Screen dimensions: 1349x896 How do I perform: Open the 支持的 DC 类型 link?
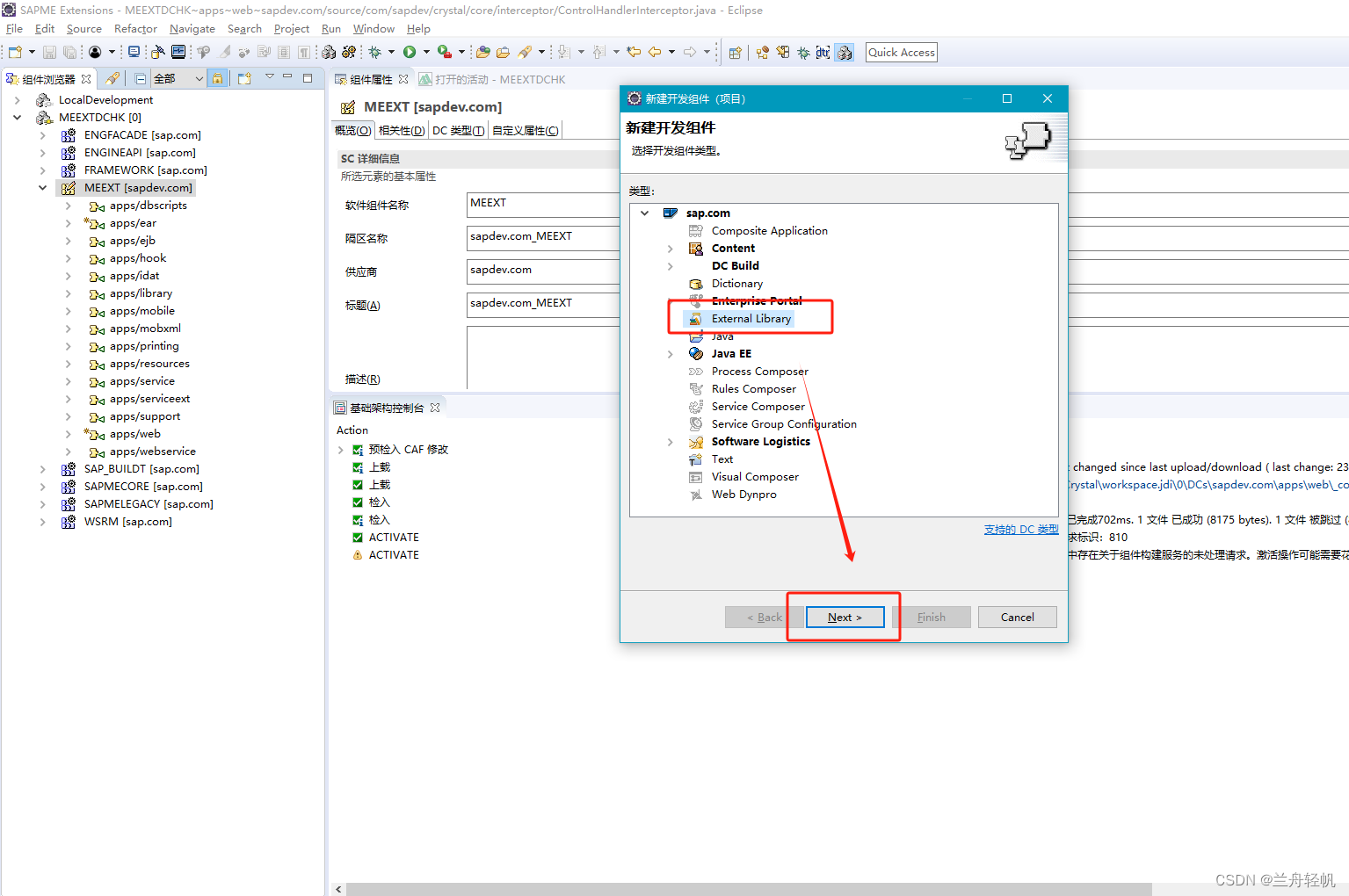pos(1021,530)
